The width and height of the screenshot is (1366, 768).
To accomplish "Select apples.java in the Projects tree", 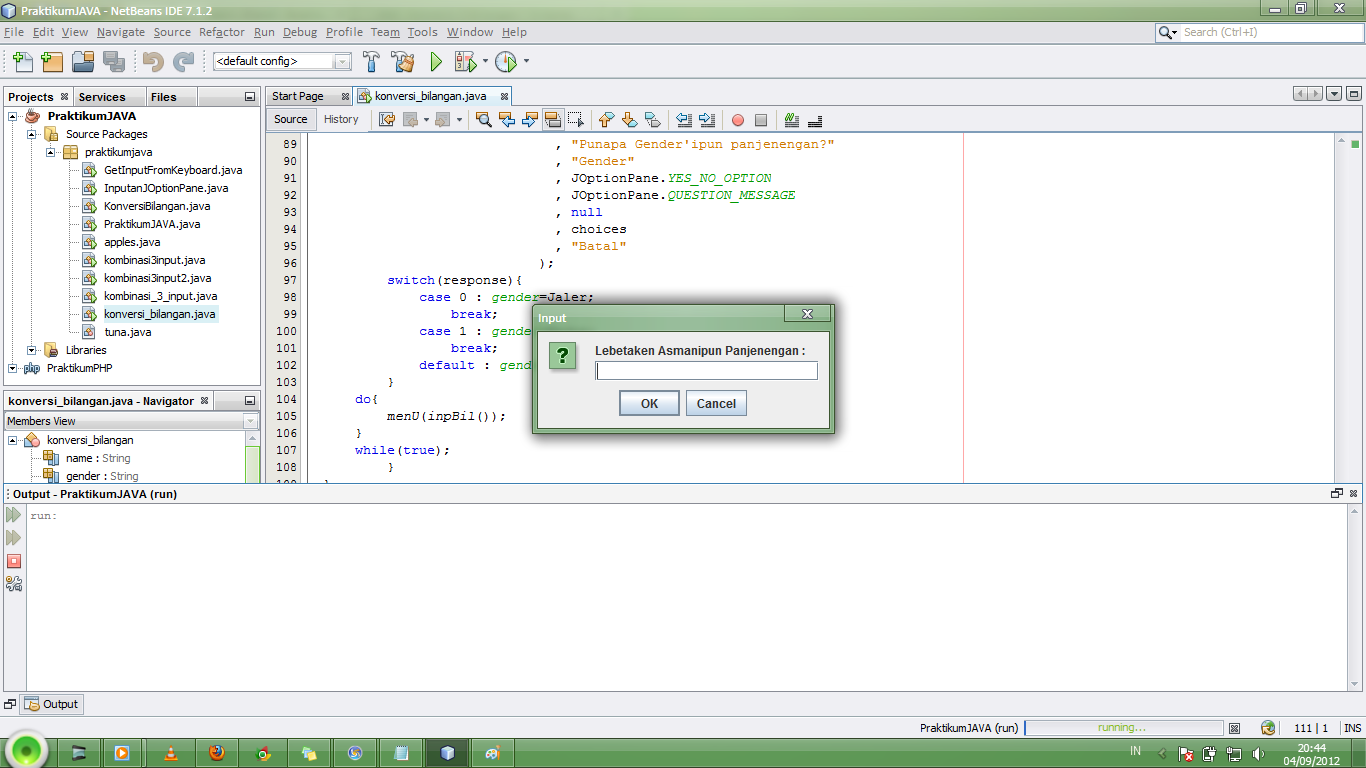I will pos(132,242).
